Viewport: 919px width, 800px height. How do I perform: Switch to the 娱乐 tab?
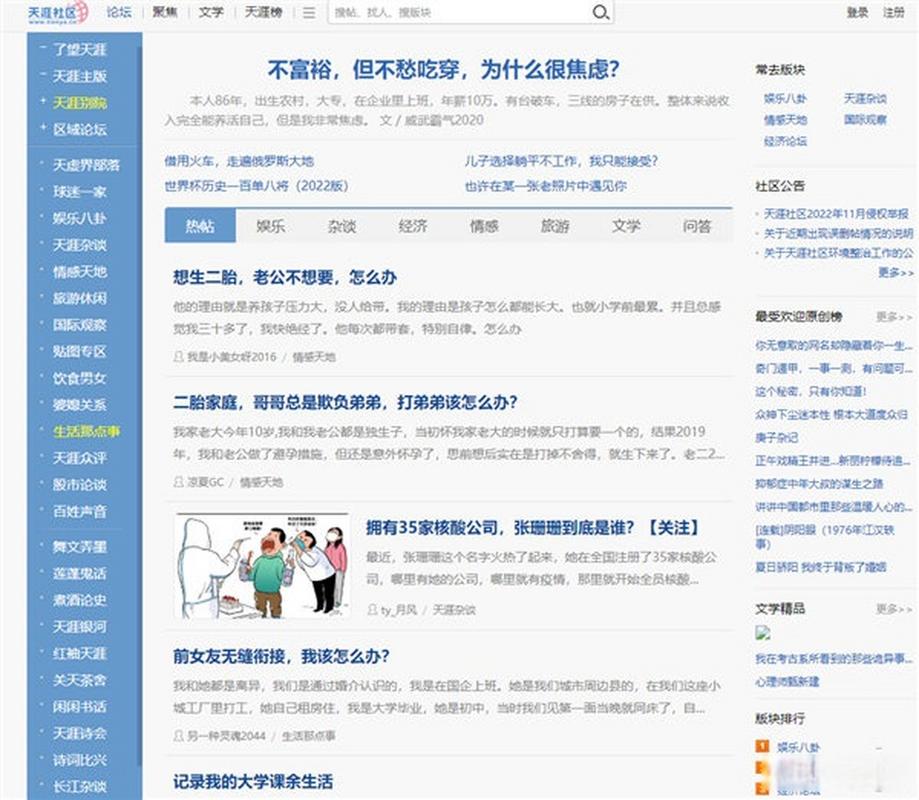click(271, 227)
